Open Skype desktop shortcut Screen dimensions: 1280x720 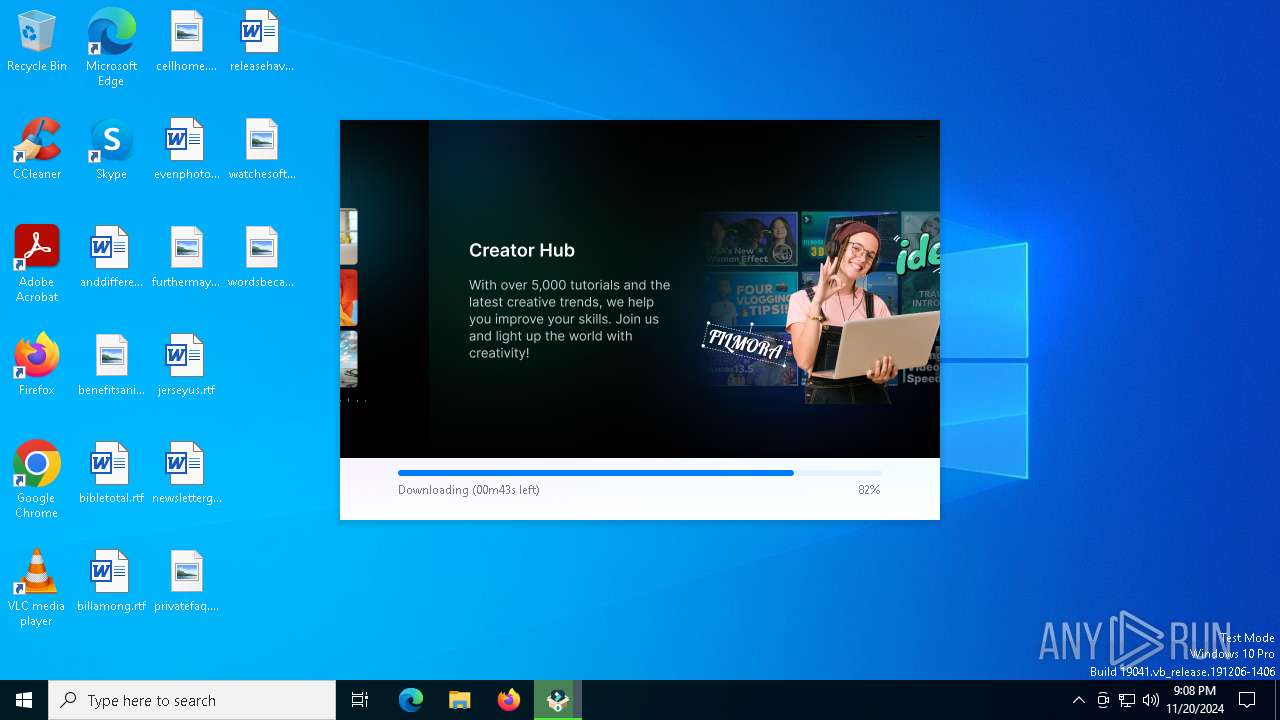tap(111, 149)
